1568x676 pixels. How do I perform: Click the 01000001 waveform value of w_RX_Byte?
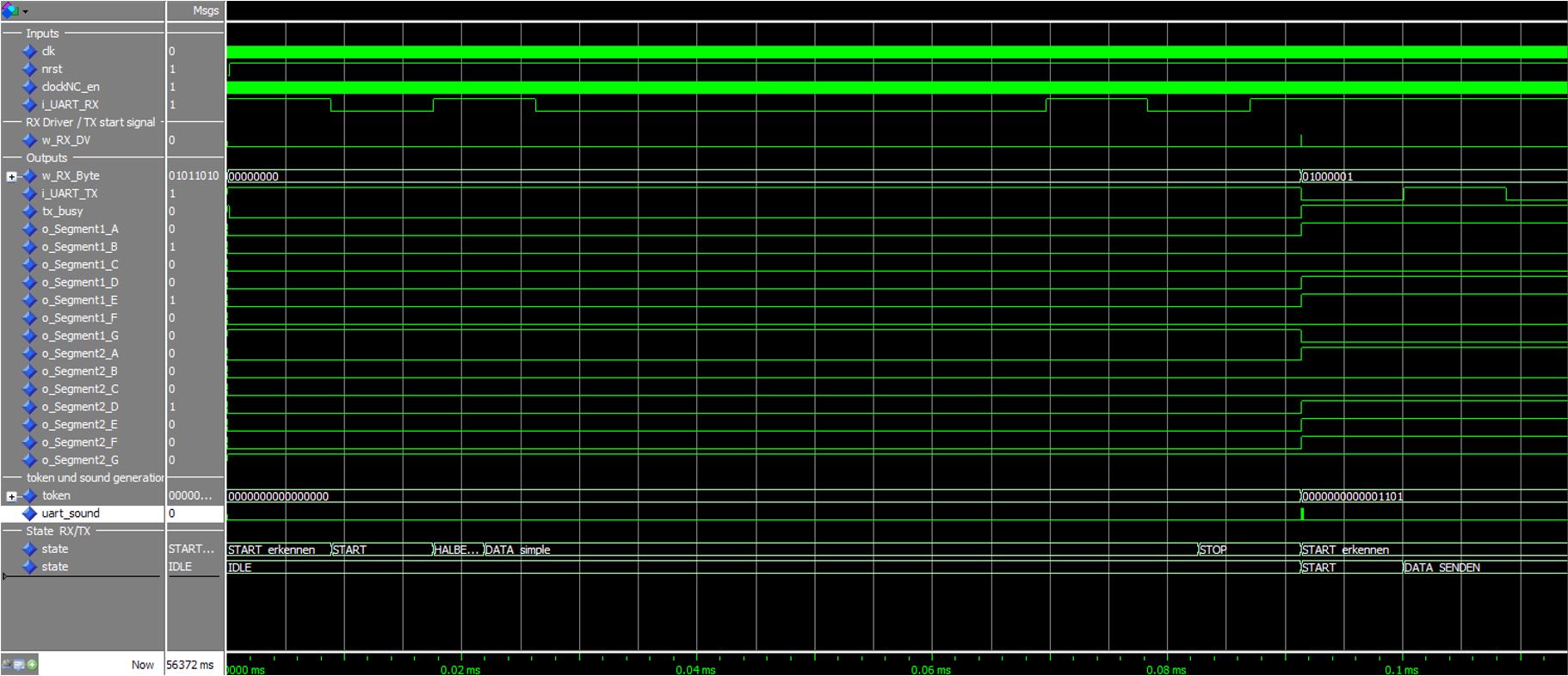[1328, 176]
